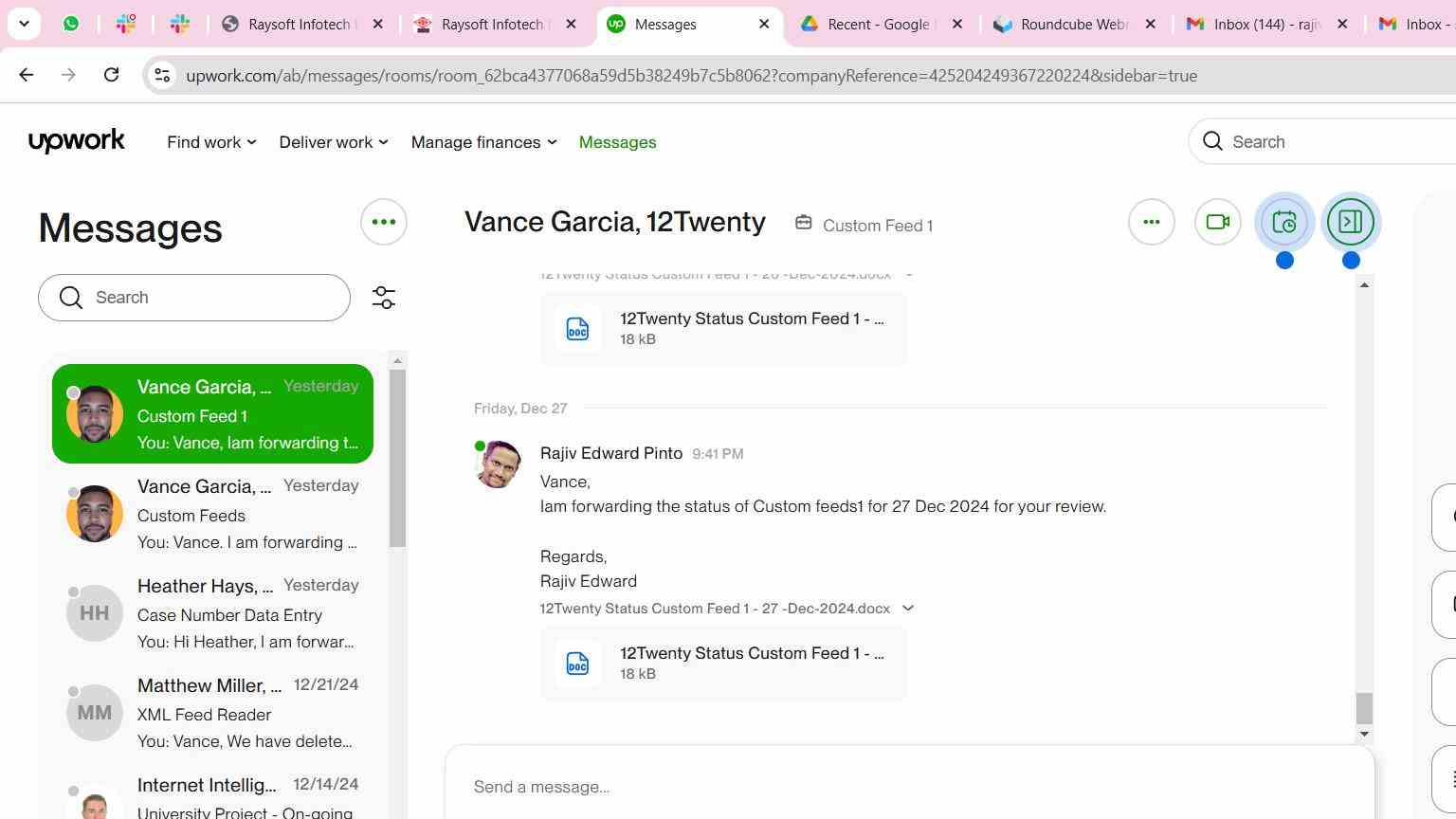
Task: Expand the Deliver work dropdown
Action: pyautogui.click(x=333, y=142)
